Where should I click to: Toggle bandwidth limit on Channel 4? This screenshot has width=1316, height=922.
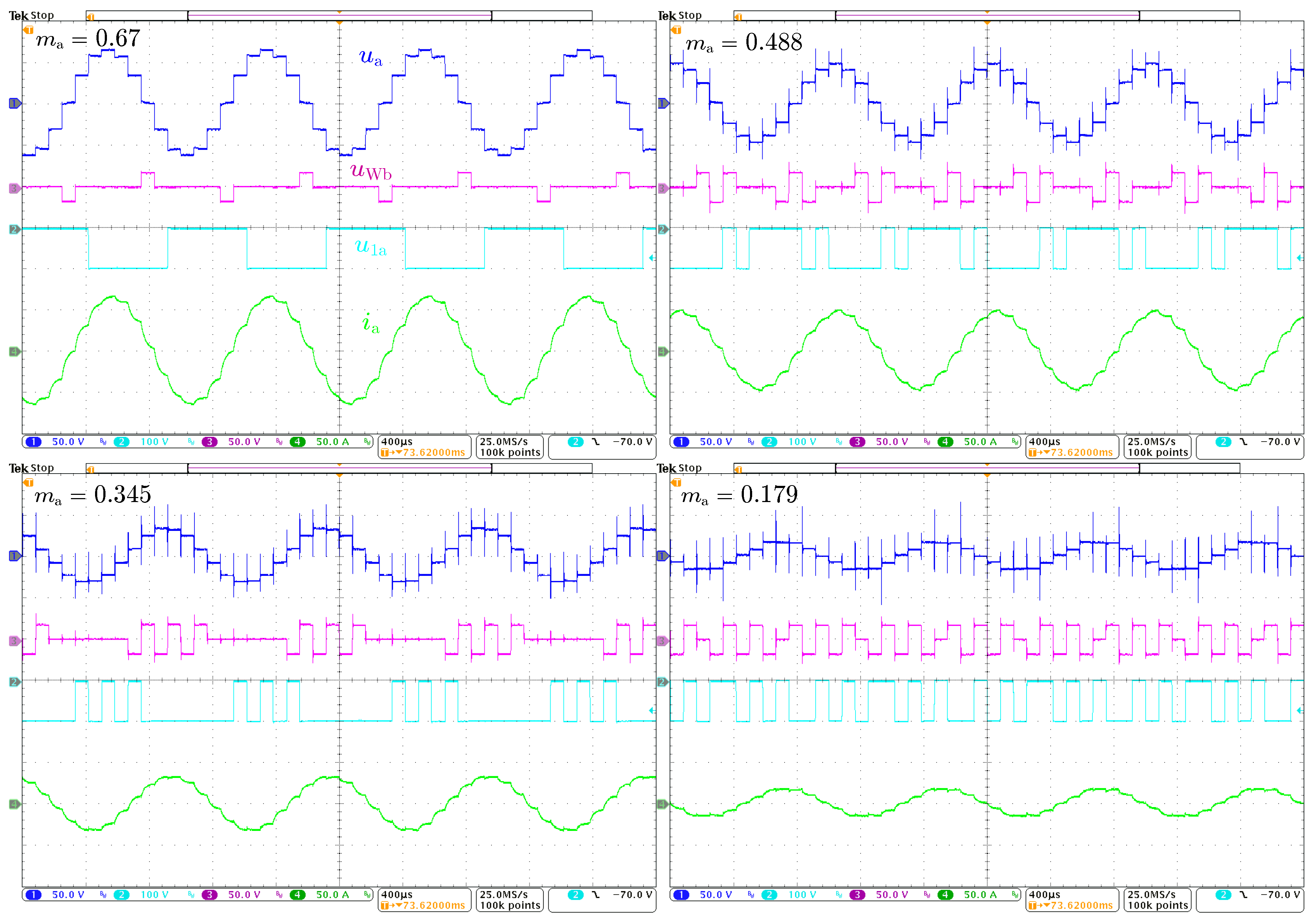pyautogui.click(x=367, y=442)
